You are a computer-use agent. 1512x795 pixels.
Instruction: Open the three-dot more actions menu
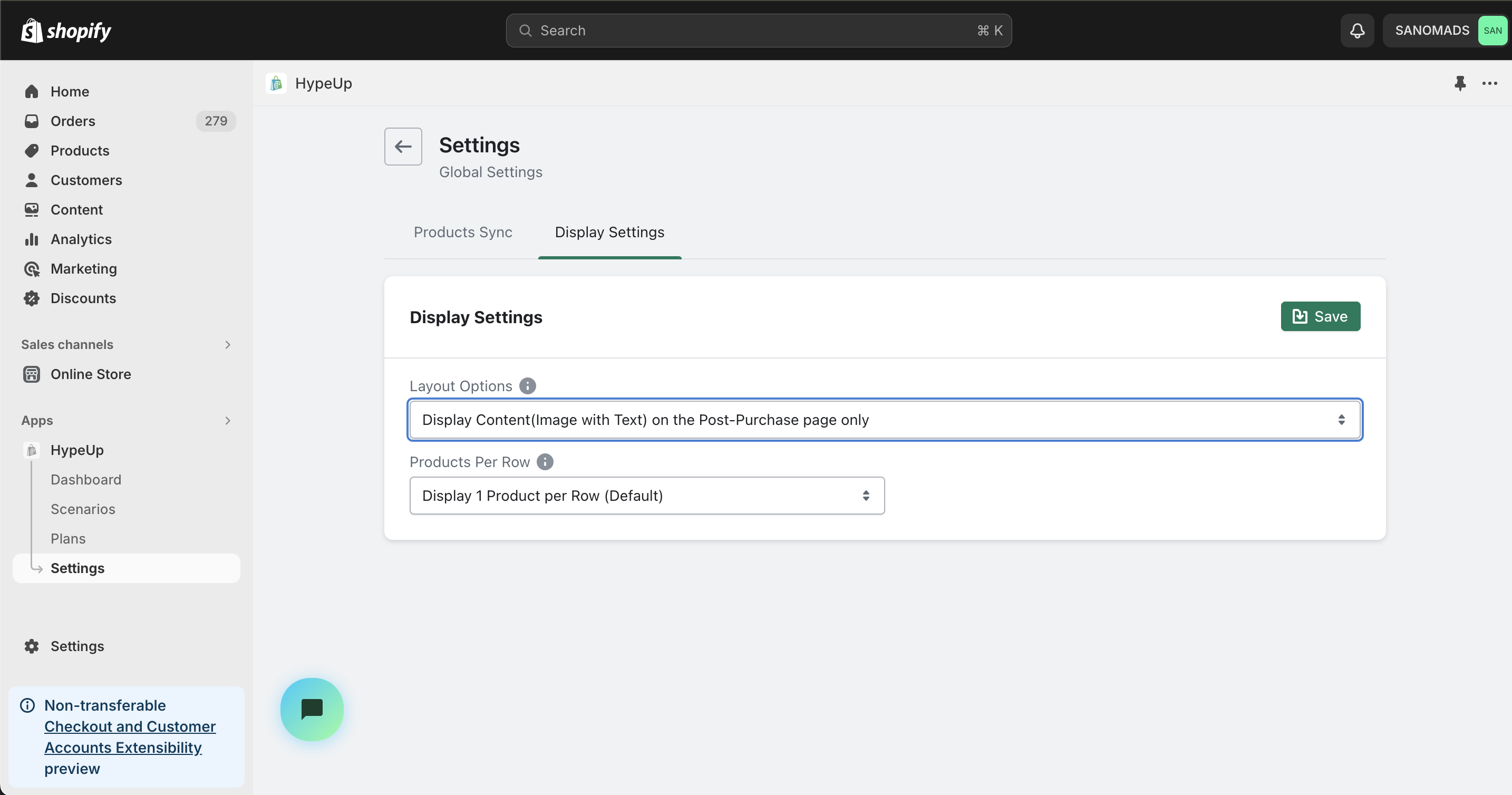1489,83
